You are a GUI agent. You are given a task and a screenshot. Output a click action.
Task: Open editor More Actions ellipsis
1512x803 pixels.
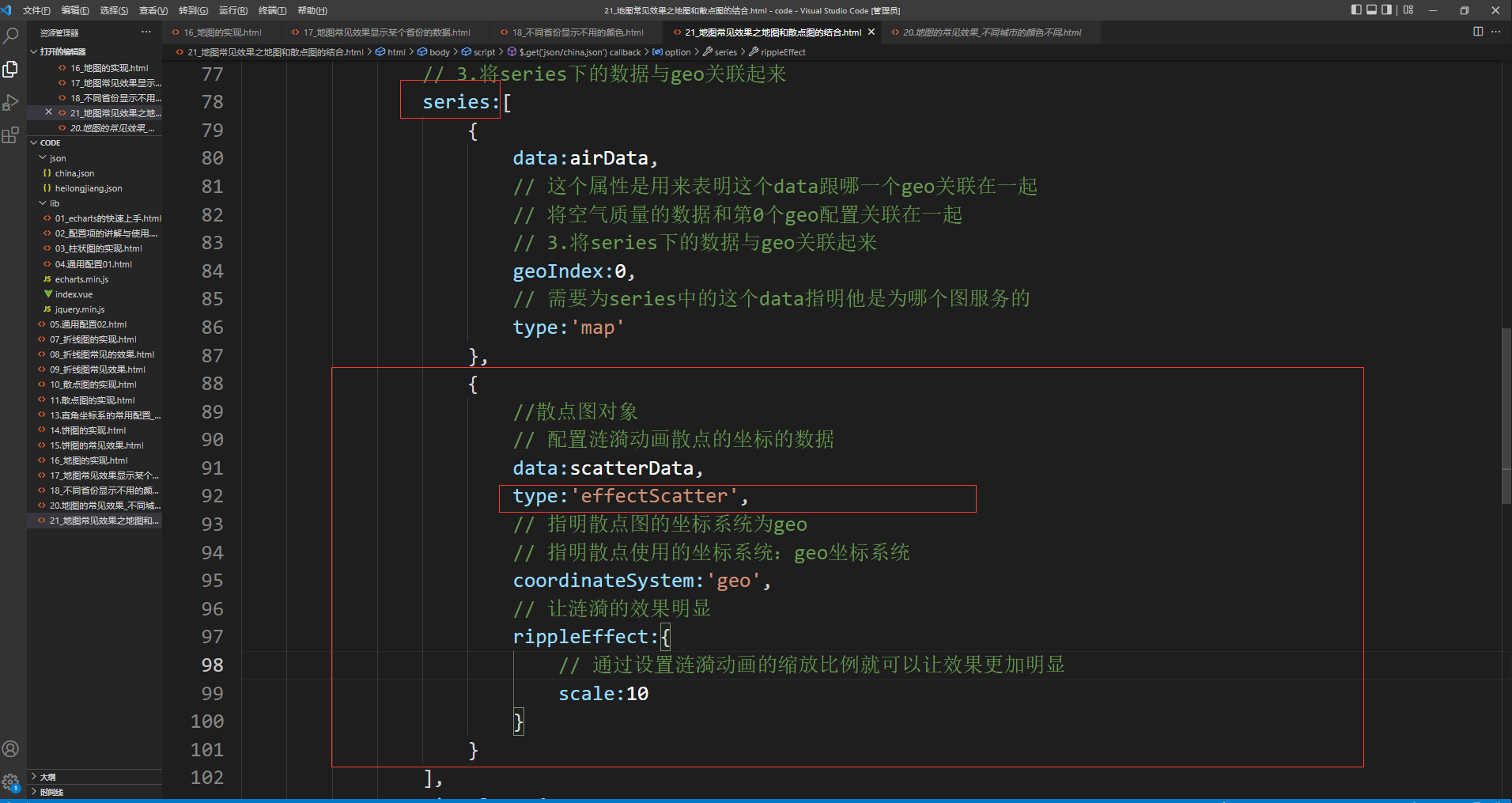(1495, 32)
